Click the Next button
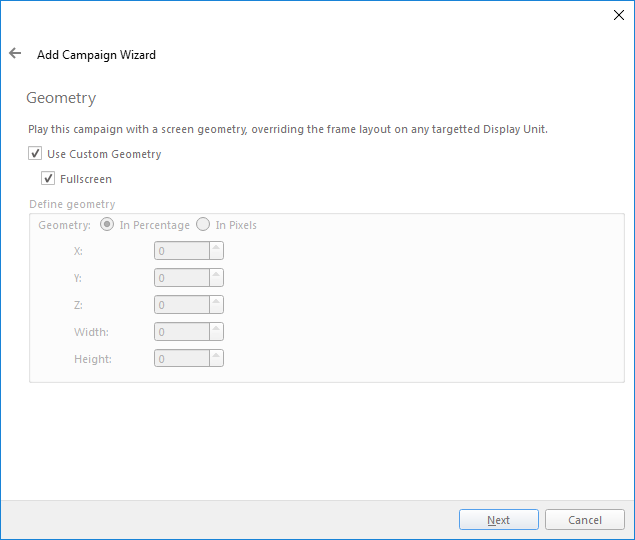635x540 pixels. tap(499, 520)
